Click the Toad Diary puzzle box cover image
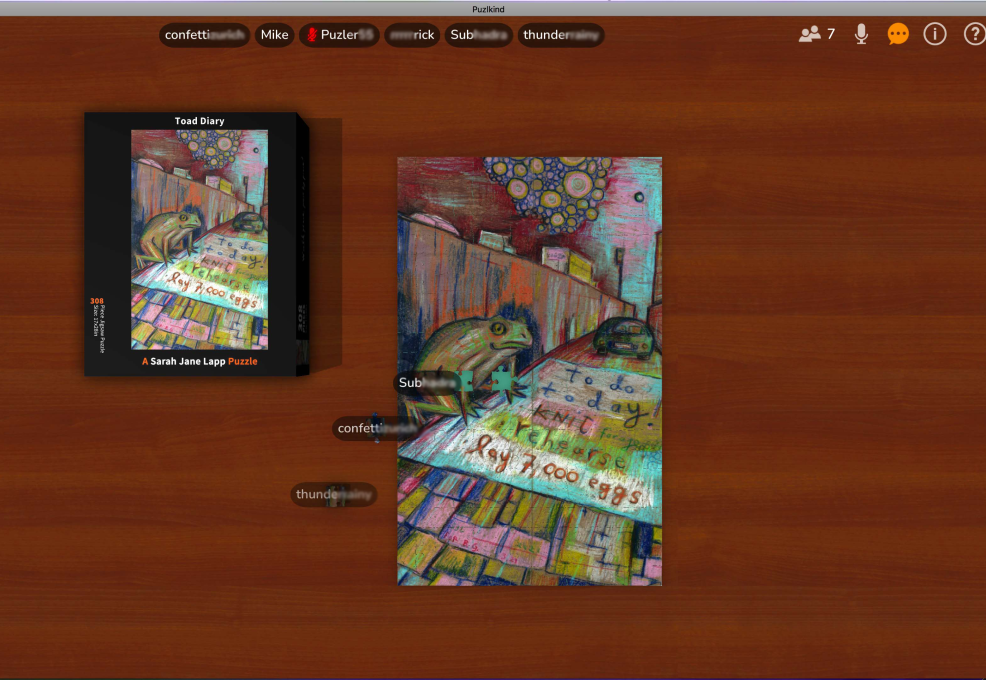This screenshot has width=986, height=680. pyautogui.click(x=199, y=240)
